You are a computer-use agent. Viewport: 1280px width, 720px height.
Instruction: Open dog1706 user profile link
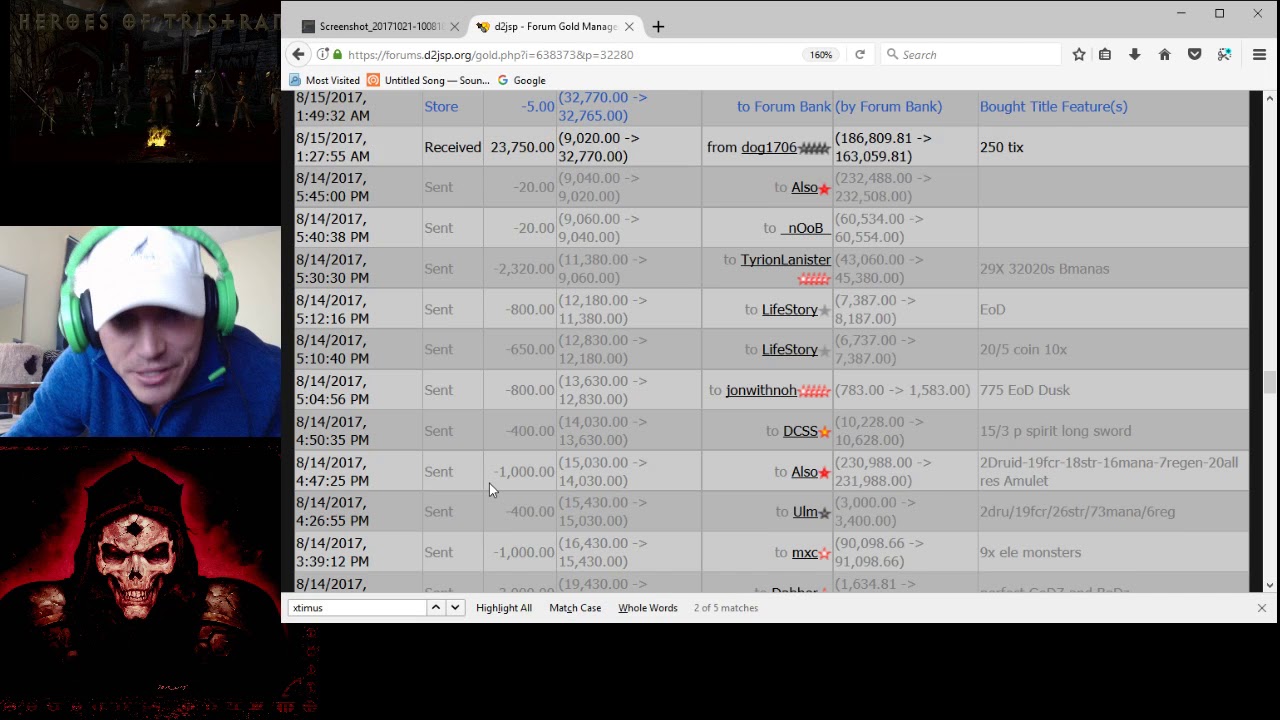click(x=769, y=147)
